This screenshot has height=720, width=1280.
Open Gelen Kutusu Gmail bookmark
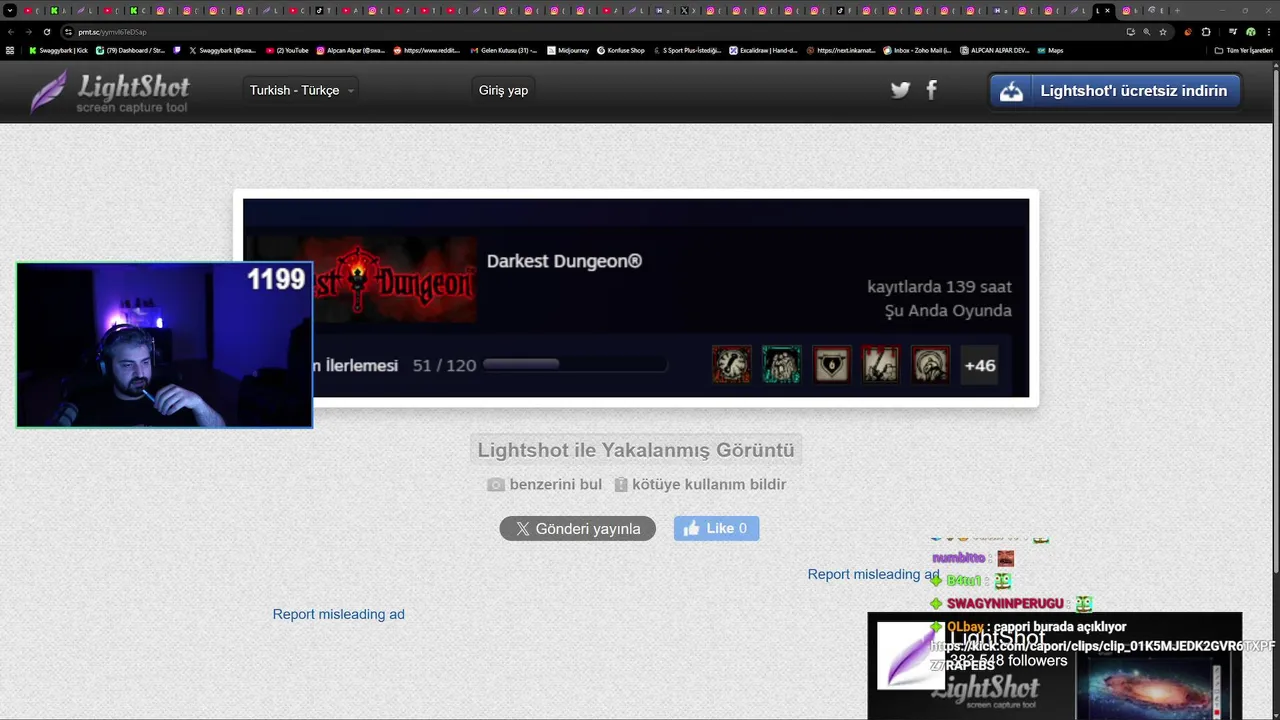(x=503, y=50)
